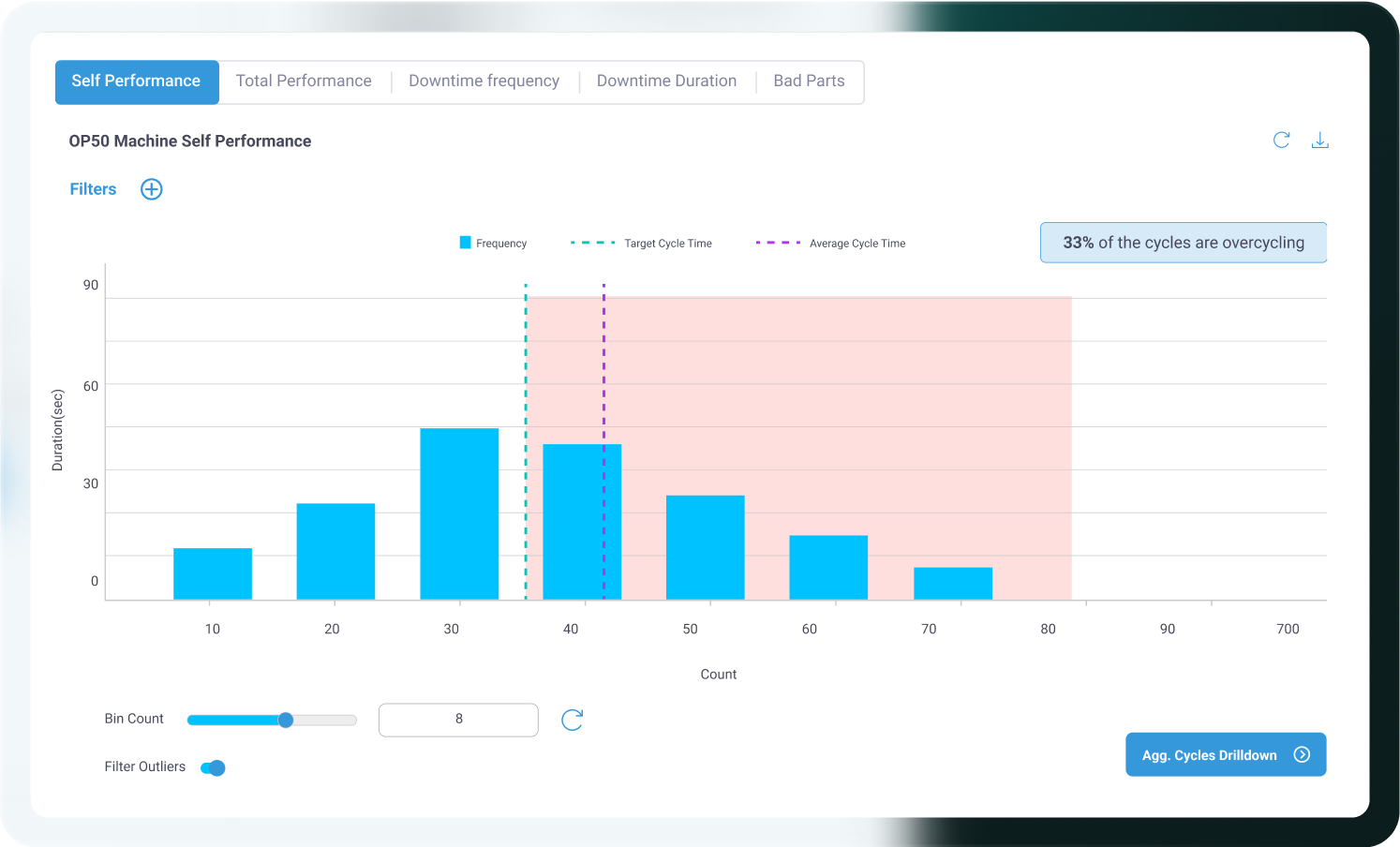The height and width of the screenshot is (847, 1400).
Task: Select the Downtime Duration tab
Action: tap(666, 82)
